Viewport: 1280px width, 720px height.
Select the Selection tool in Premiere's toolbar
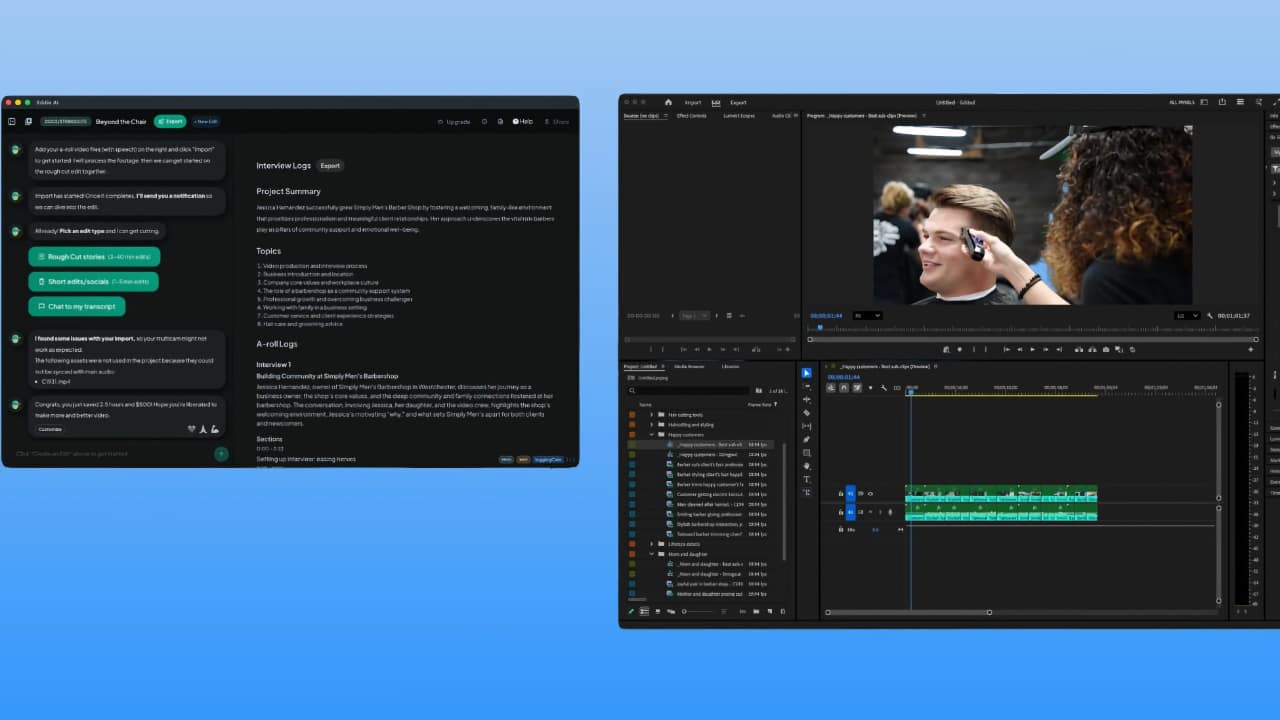click(806, 373)
